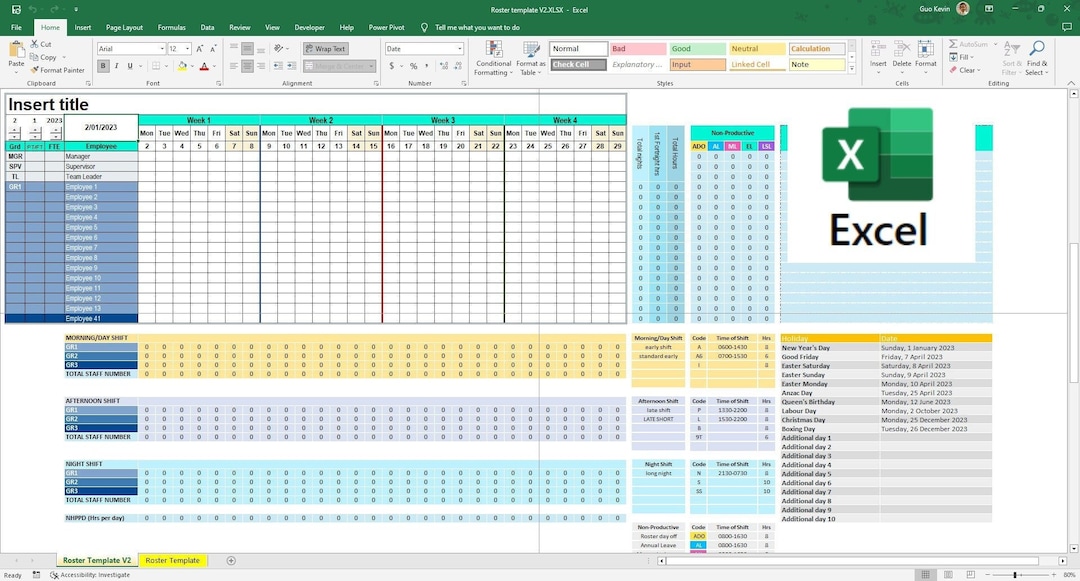This screenshot has height=581, width=1080.
Task: Click the Increase Indent icon
Action: click(x=291, y=66)
